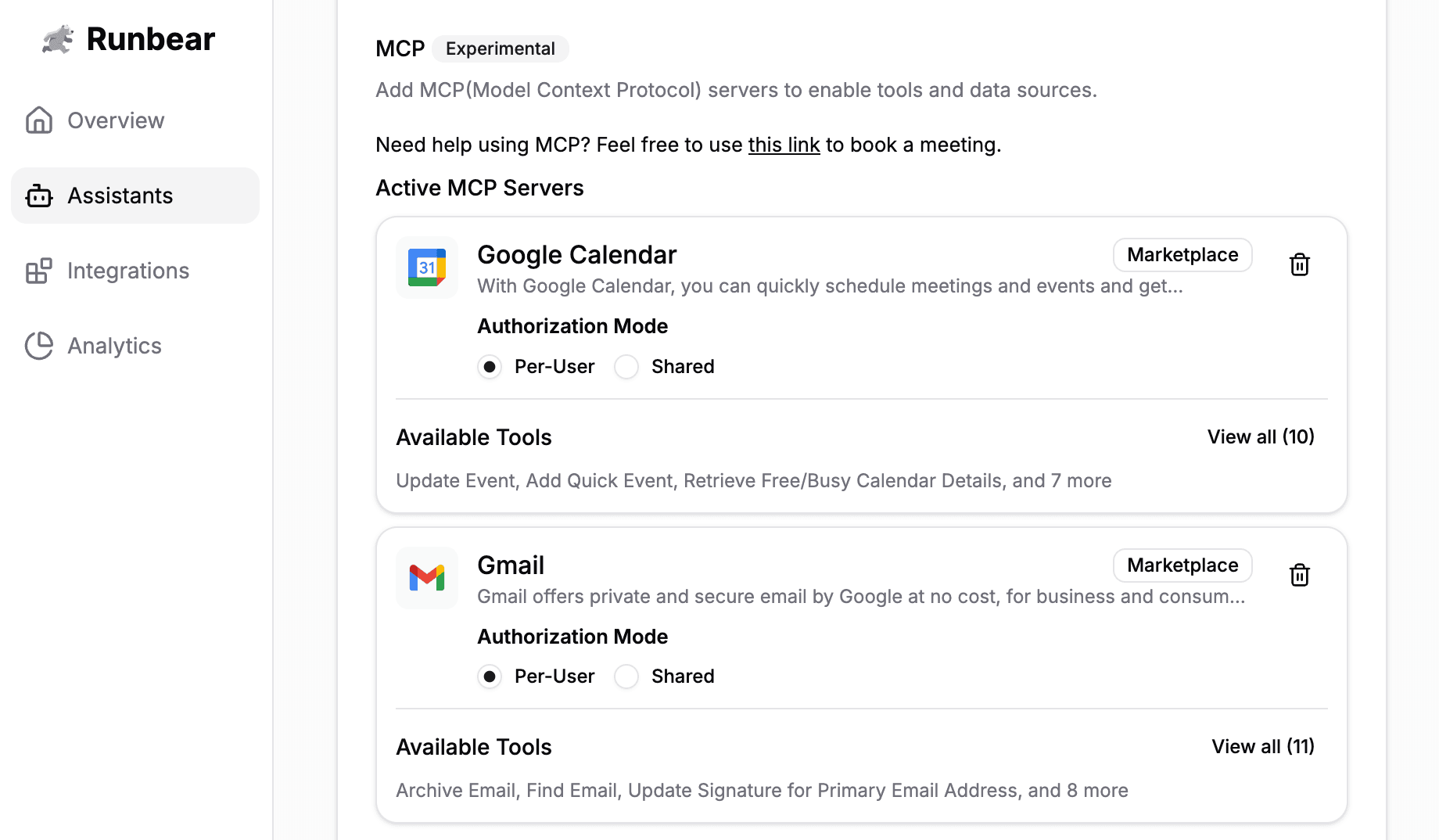The image size is (1439, 840).
Task: Click the Google Calendar Marketplace badge
Action: (1182, 255)
